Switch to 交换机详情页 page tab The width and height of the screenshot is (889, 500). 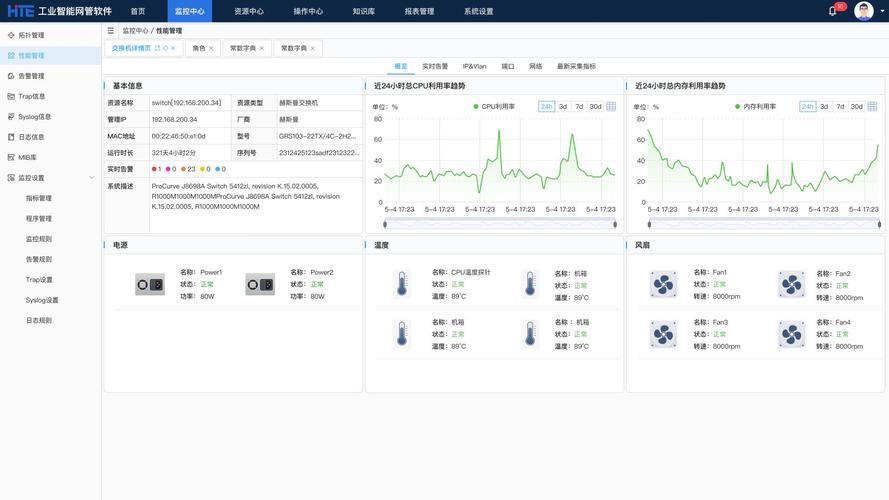click(131, 48)
